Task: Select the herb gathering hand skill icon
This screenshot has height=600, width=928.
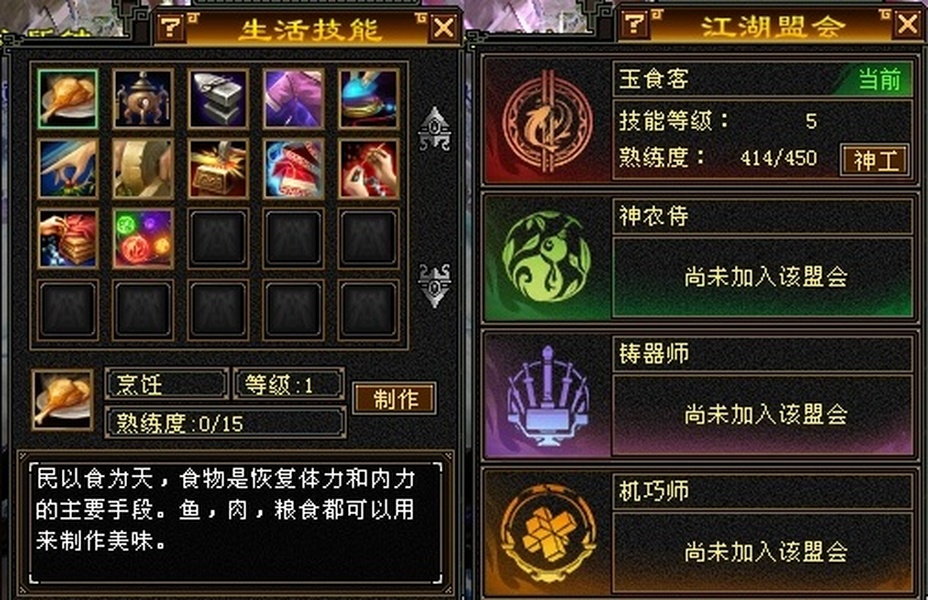Action: tap(67, 169)
